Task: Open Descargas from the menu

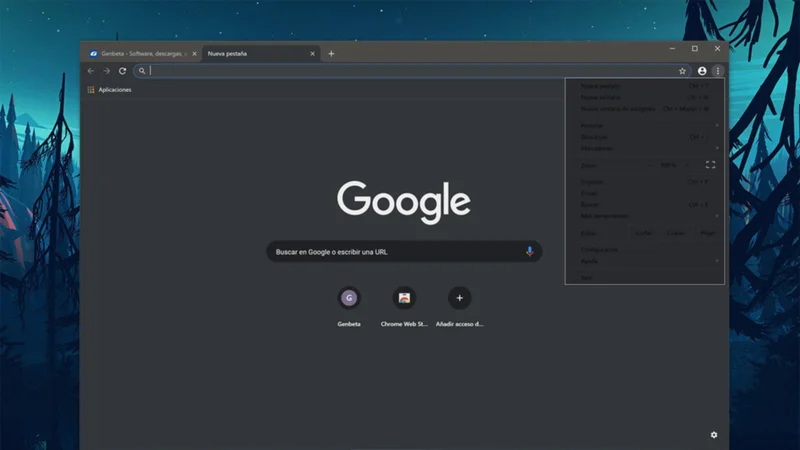Action: coord(644,137)
